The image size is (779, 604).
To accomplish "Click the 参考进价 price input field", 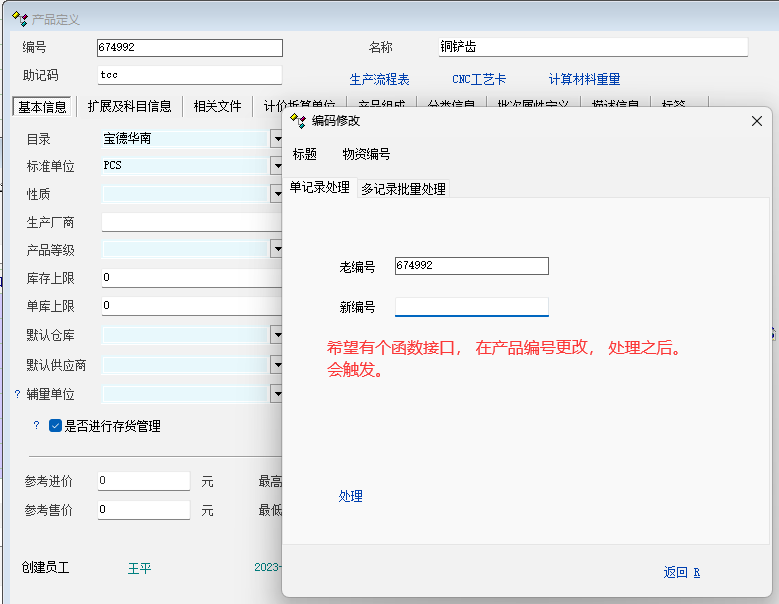I will [x=143, y=481].
